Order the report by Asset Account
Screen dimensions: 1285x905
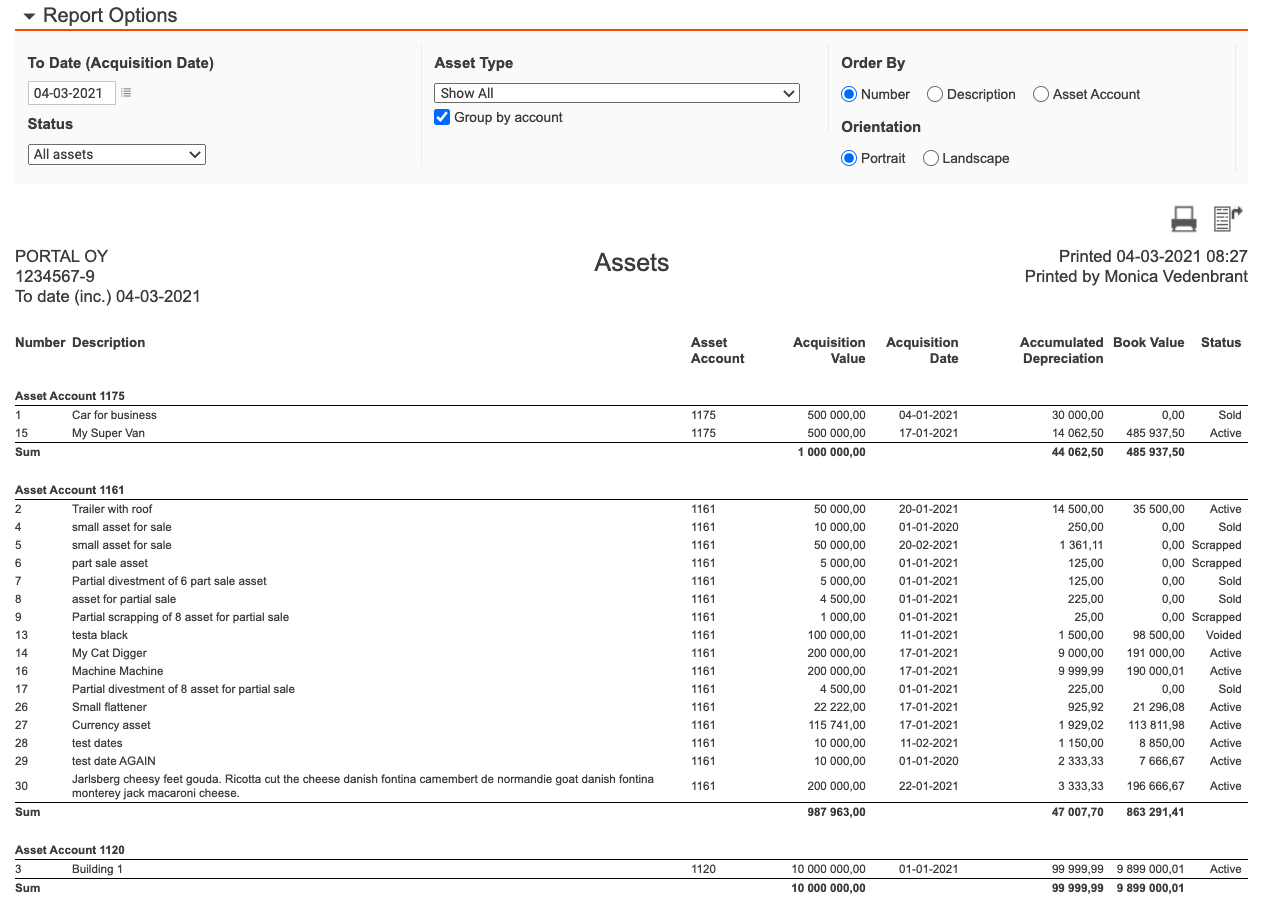pyautogui.click(x=1041, y=94)
